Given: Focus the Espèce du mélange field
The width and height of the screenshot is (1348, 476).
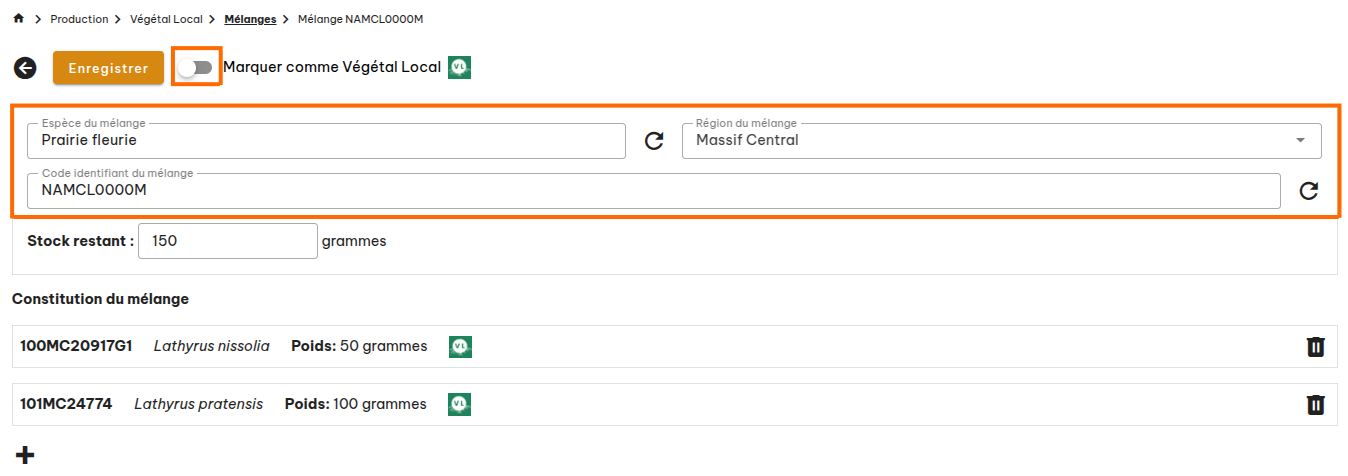Looking at the screenshot, I should 326,141.
